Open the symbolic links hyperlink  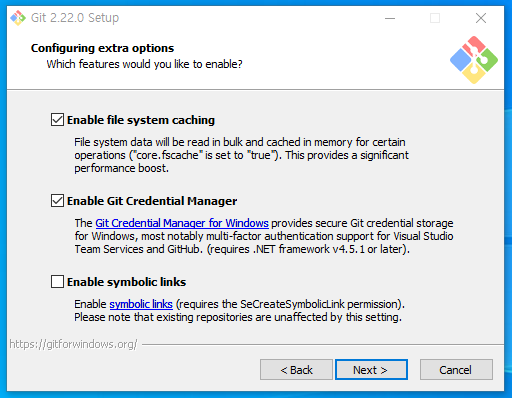tap(141, 304)
